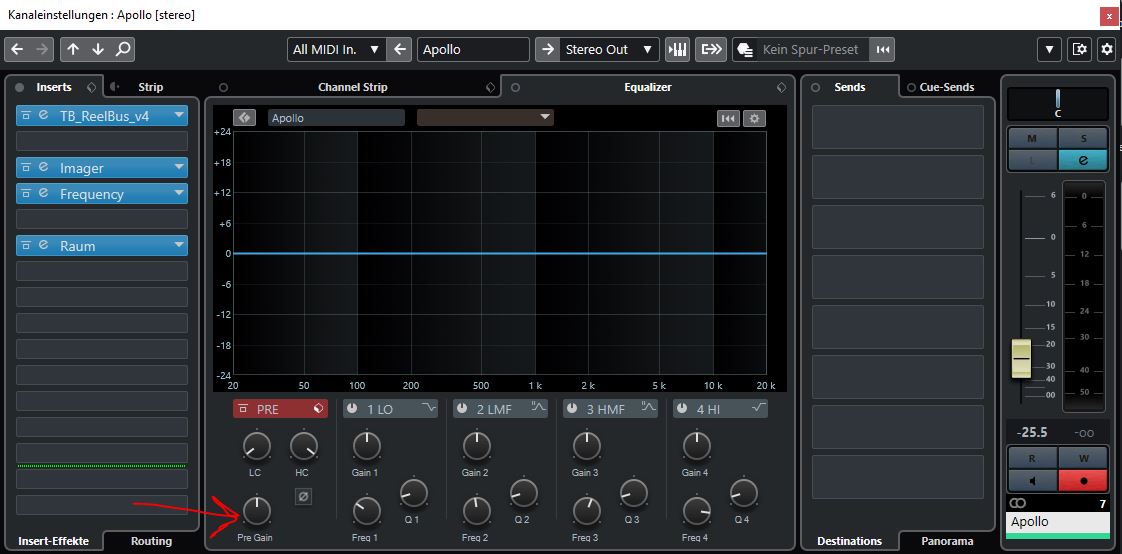The width and height of the screenshot is (1122, 554).
Task: Open the equalizer settings gear icon
Action: (754, 118)
